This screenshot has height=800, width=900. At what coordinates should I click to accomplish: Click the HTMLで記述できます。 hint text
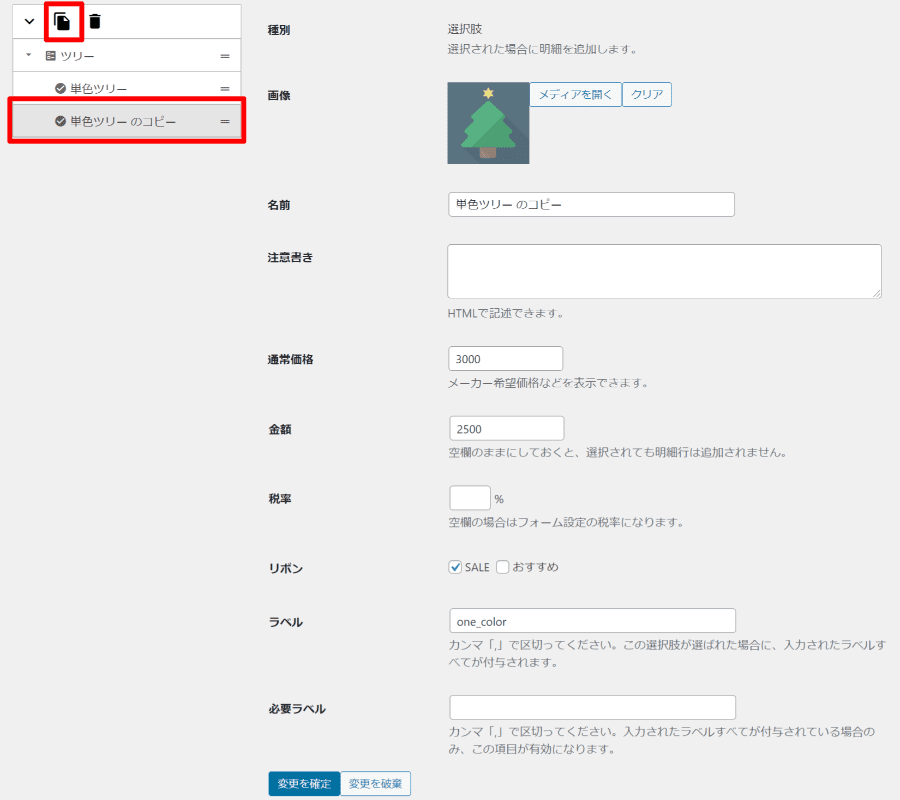(506, 313)
